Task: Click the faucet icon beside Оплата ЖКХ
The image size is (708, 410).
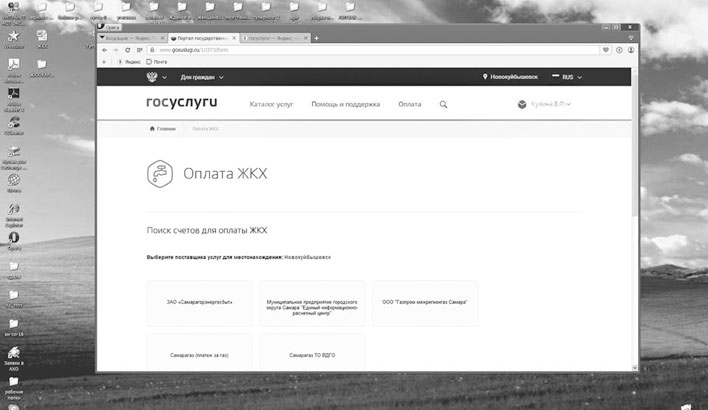Action: (160, 174)
